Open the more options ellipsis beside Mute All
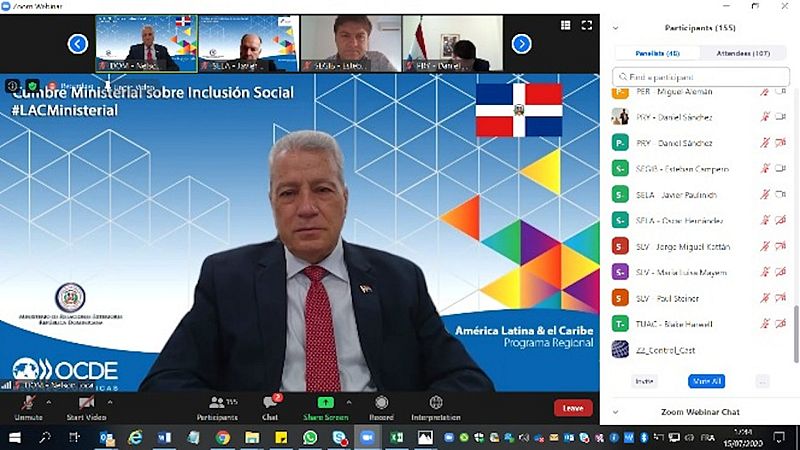 762,381
